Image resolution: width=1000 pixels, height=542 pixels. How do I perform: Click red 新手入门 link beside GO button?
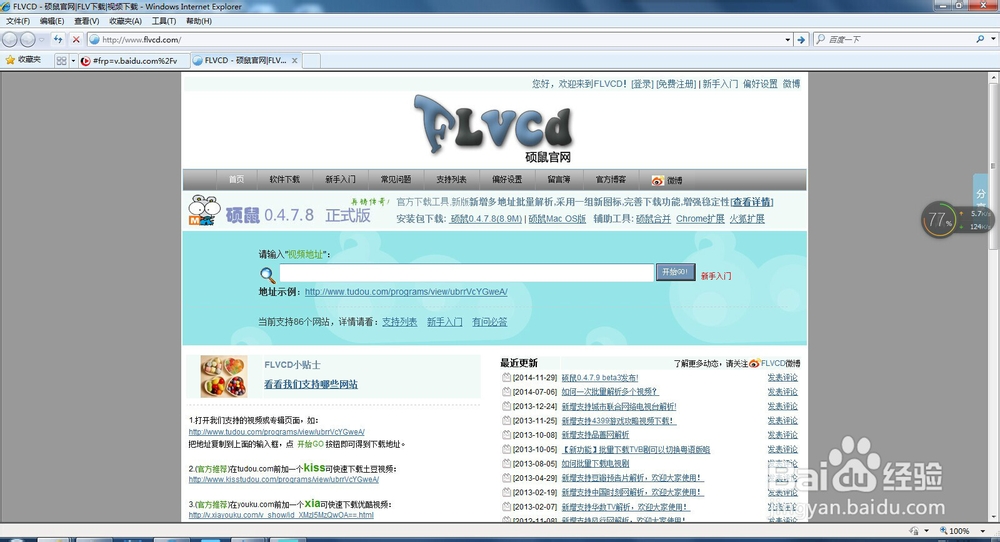coord(716,276)
